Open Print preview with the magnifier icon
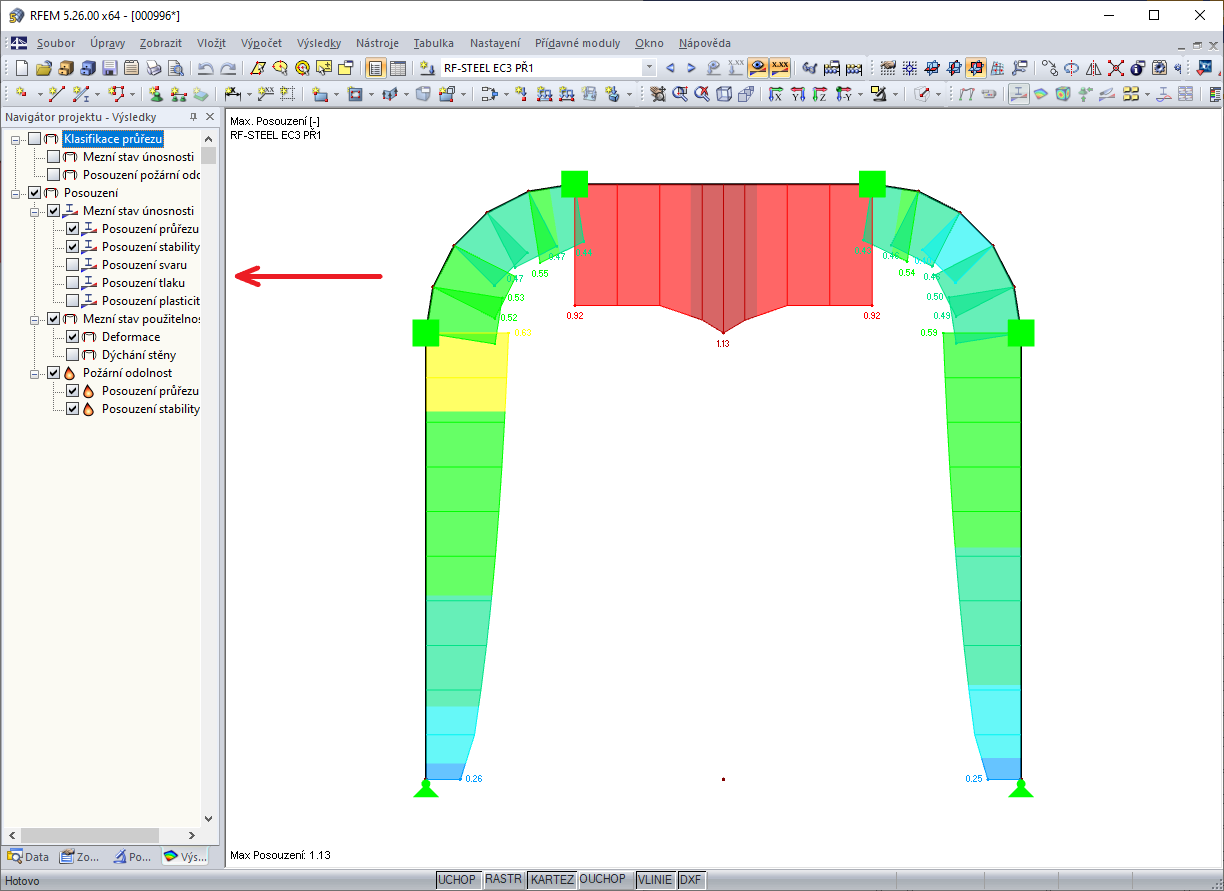 click(x=175, y=68)
